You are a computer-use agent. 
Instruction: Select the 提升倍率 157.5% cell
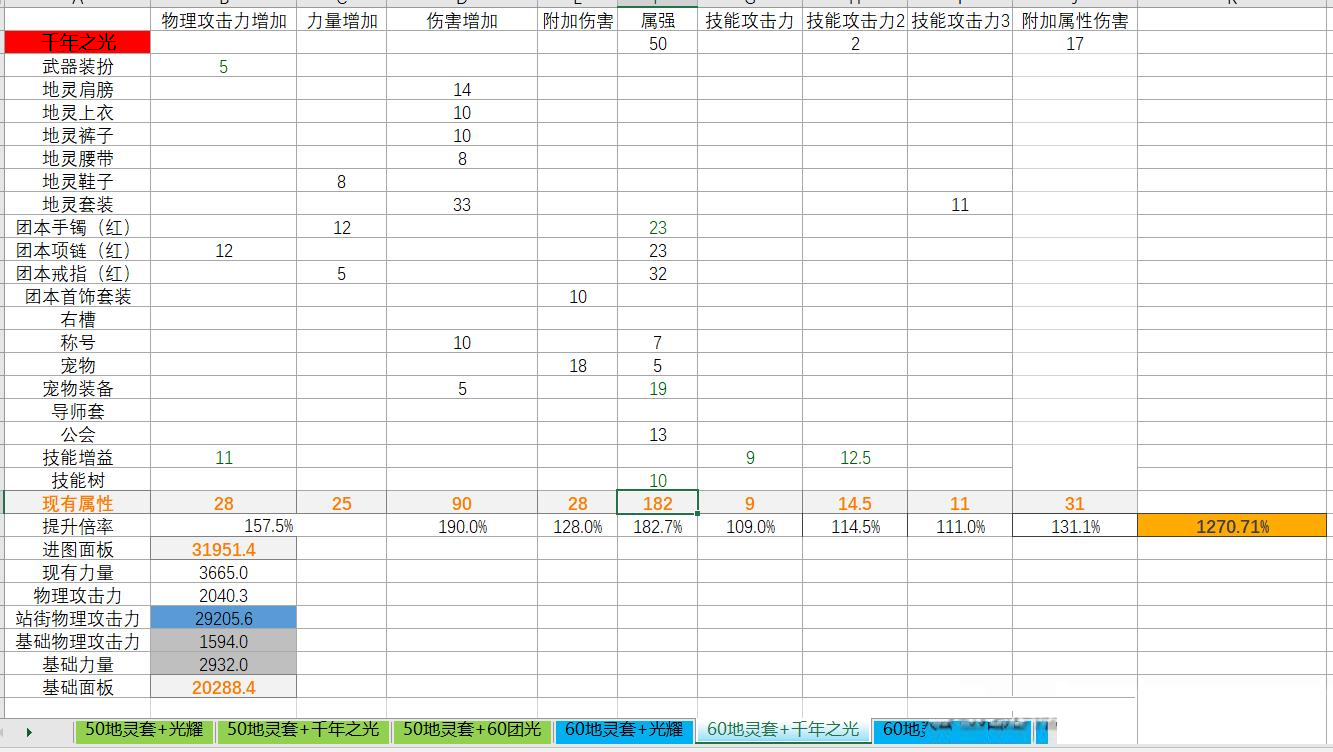click(223, 526)
